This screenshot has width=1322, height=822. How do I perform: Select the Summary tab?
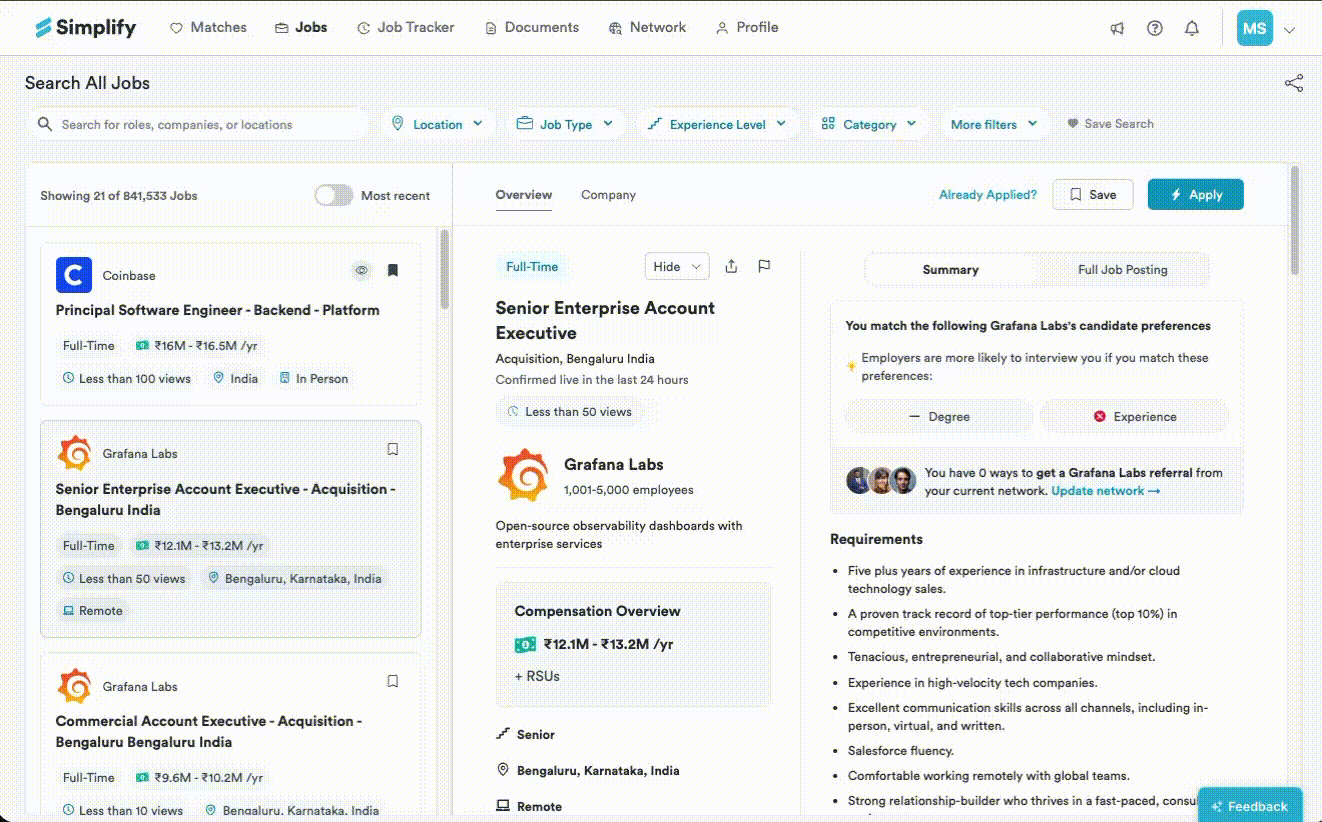click(950, 270)
